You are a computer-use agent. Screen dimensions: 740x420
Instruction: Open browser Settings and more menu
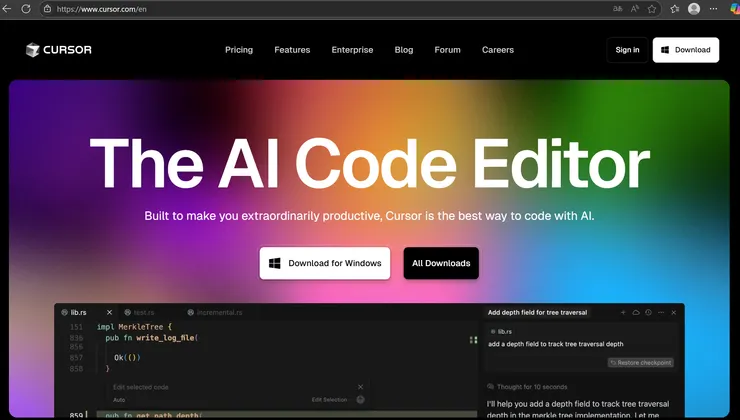713,8
